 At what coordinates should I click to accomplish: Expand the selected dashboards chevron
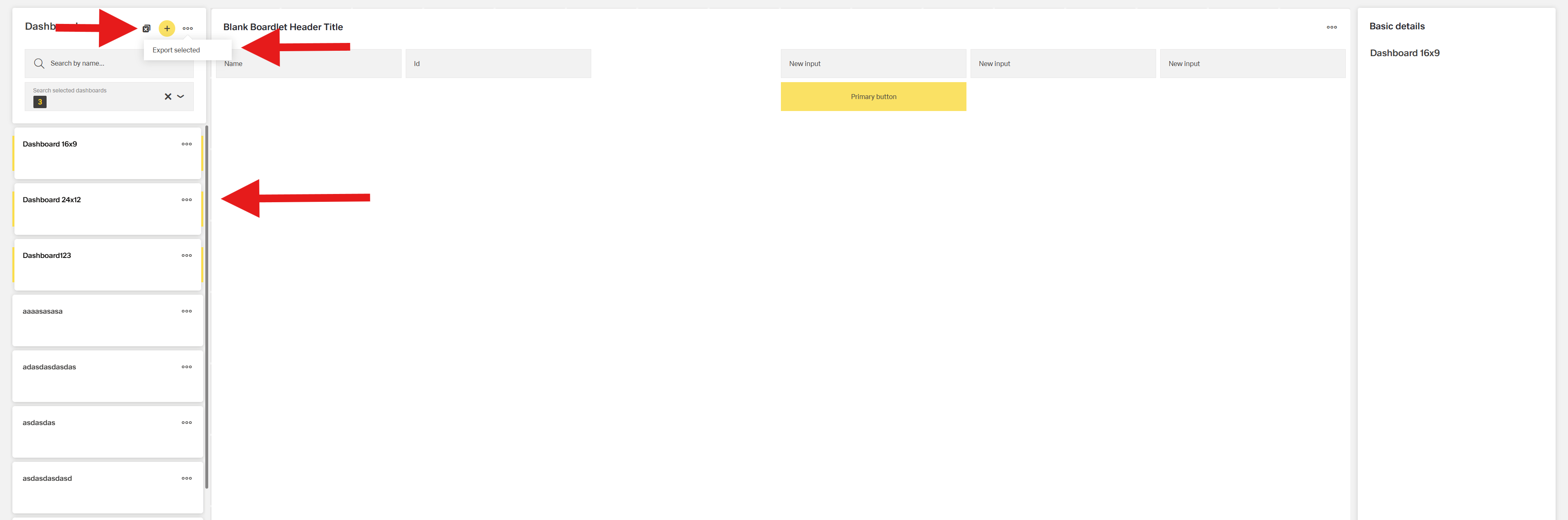pyautogui.click(x=181, y=96)
